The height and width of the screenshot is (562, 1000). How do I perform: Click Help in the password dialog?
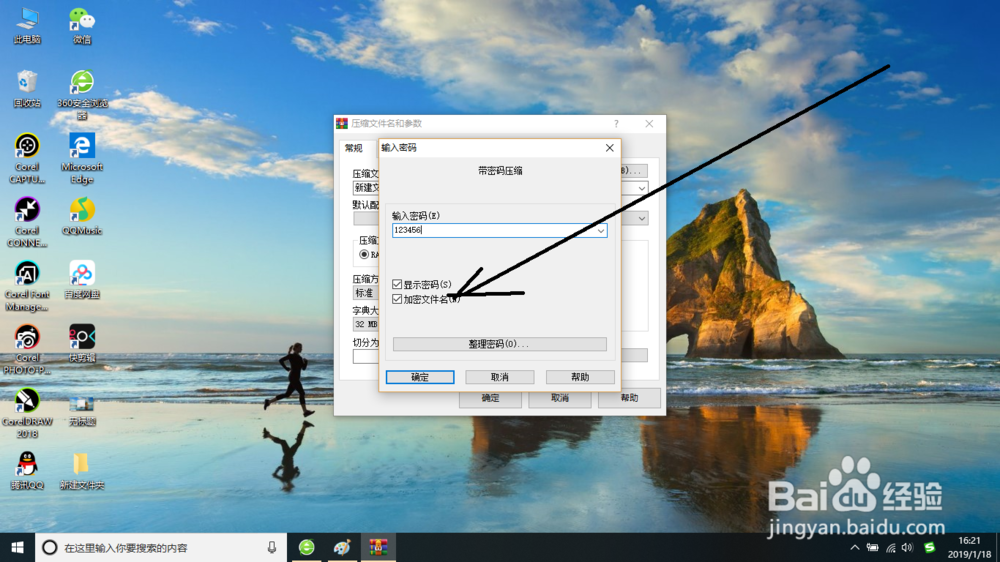(580, 377)
